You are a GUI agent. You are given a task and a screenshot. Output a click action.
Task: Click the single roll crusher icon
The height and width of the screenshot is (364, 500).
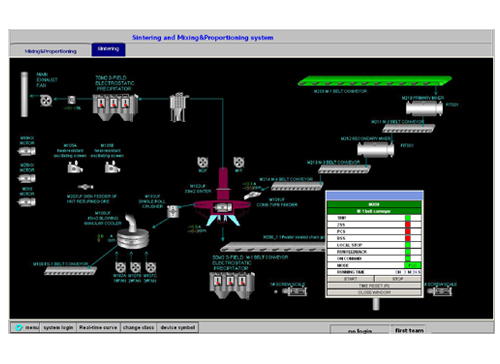[x=173, y=211]
